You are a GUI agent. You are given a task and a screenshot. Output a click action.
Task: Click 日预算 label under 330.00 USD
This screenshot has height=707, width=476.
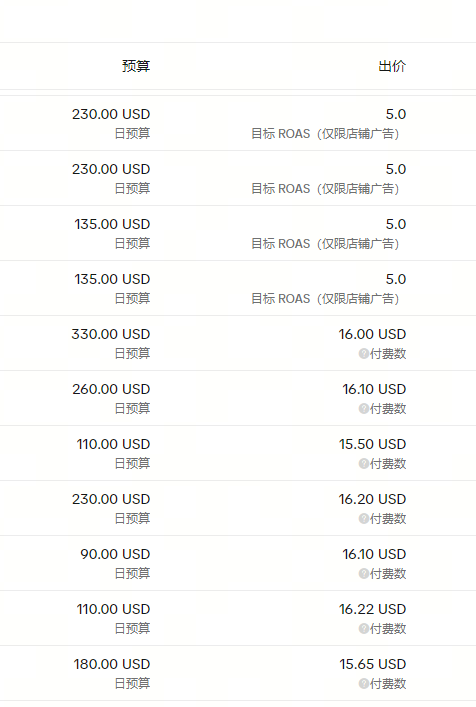[x=132, y=354]
